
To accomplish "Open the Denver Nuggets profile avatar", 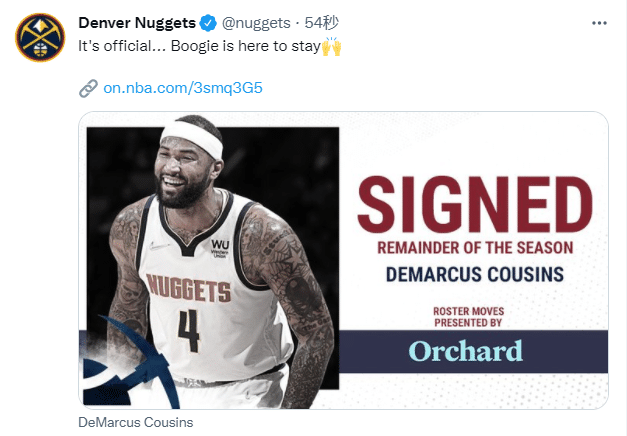I will (x=40, y=37).
